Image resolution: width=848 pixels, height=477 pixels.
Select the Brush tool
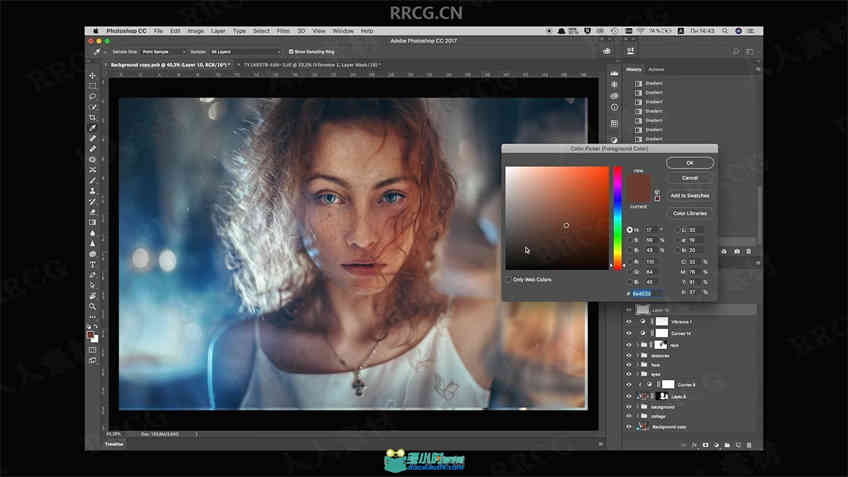(x=92, y=181)
